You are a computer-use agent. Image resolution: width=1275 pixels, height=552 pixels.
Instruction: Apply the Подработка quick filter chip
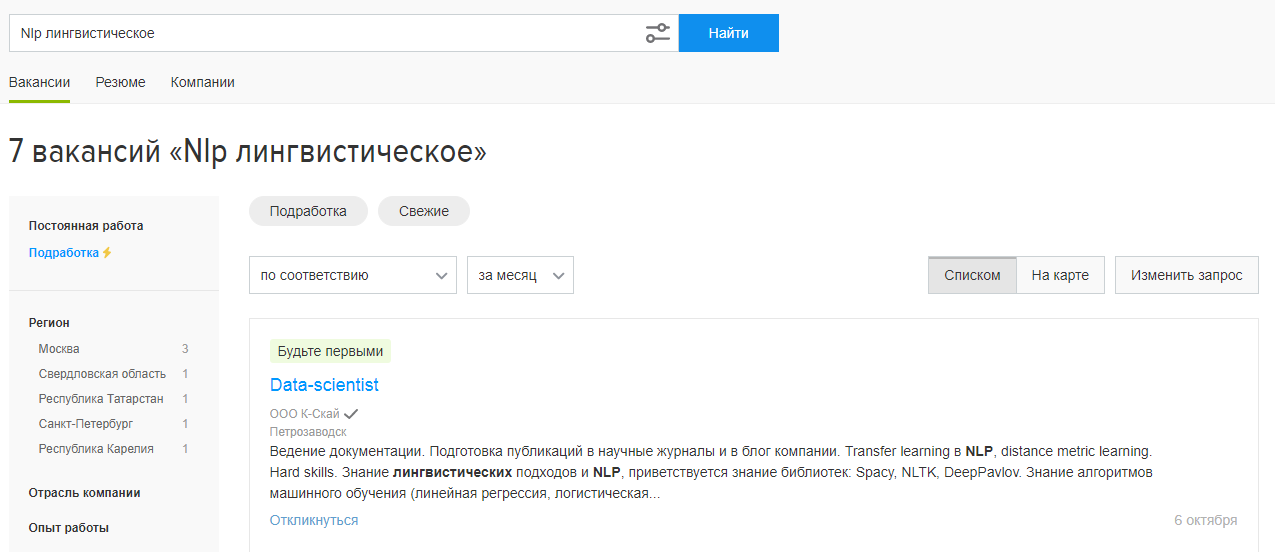coord(308,211)
